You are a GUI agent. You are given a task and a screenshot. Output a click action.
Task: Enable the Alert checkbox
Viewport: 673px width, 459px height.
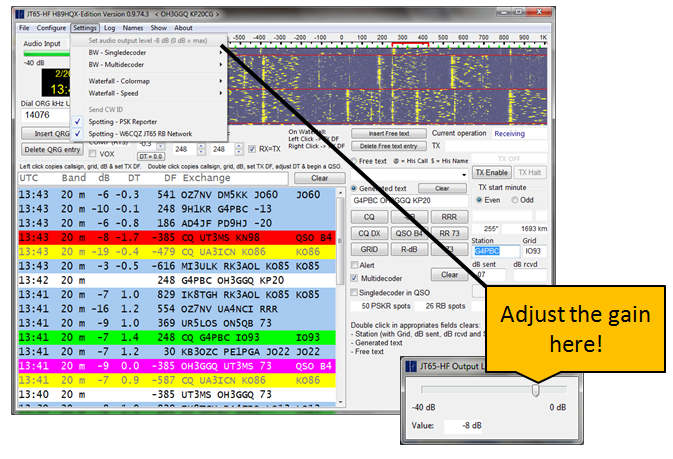[x=354, y=265]
